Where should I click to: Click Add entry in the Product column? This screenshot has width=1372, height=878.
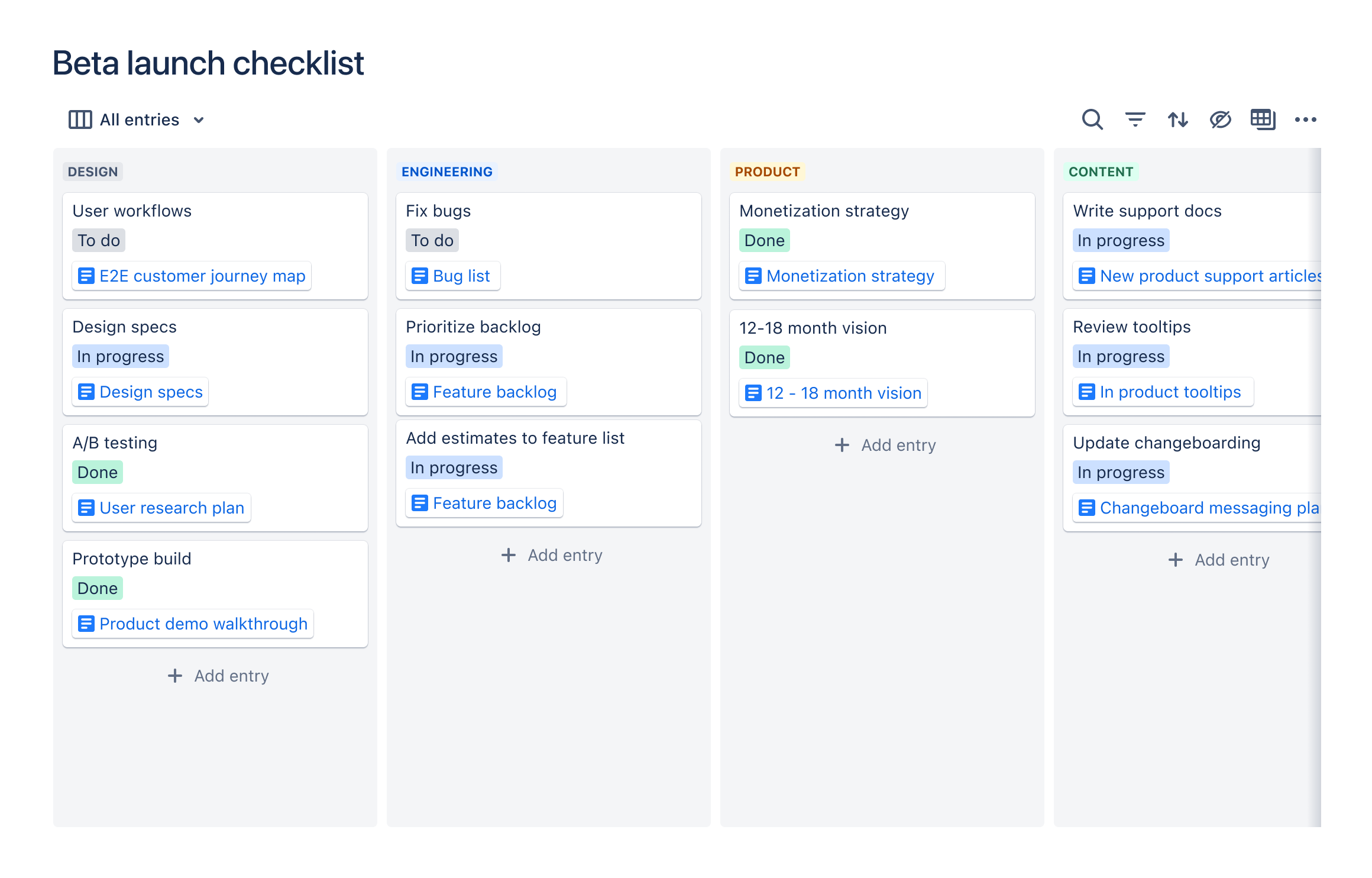(x=885, y=445)
